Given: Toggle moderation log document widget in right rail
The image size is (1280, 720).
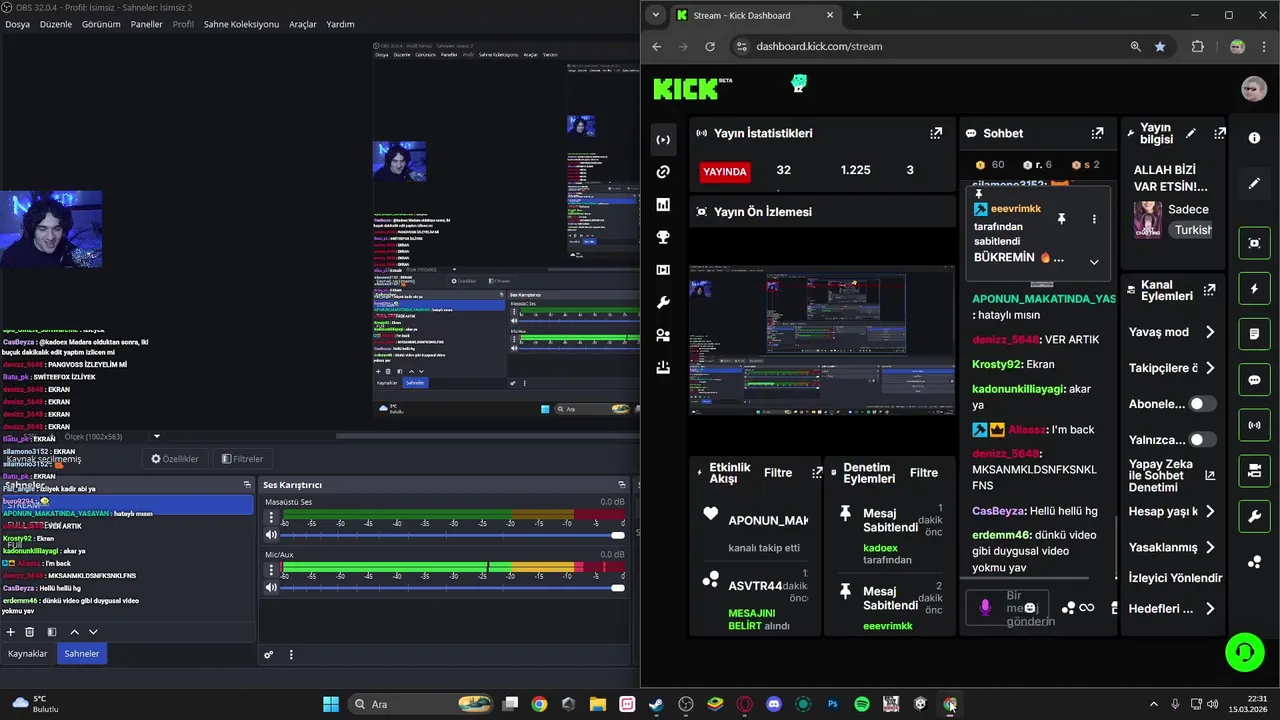Looking at the screenshot, I should pos(1254,333).
